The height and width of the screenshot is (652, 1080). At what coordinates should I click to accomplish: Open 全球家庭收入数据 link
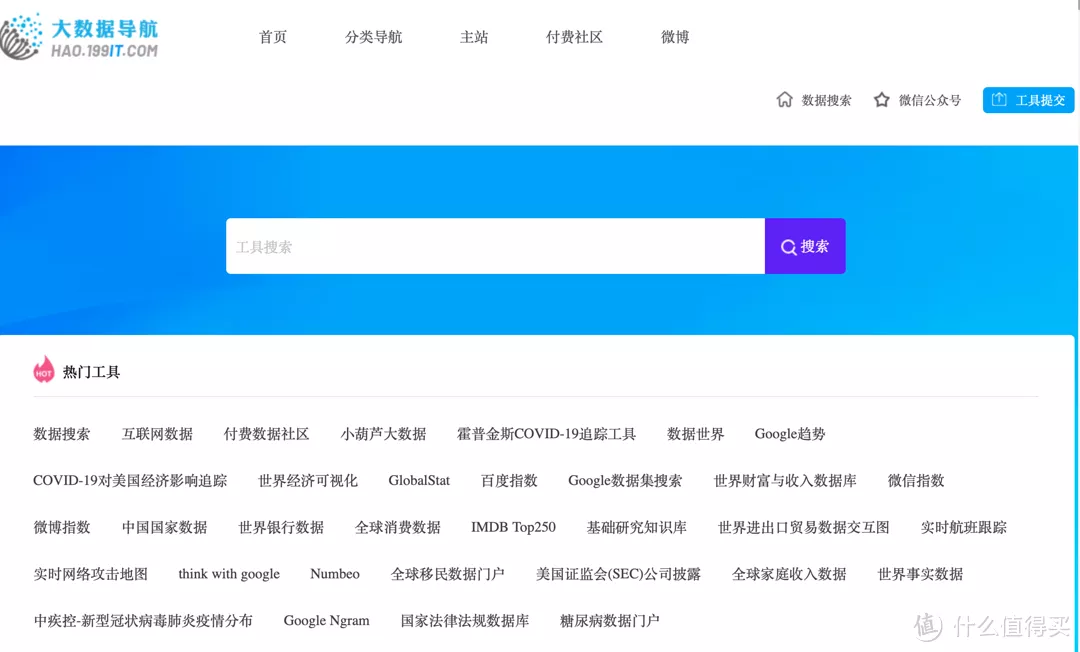[789, 574]
